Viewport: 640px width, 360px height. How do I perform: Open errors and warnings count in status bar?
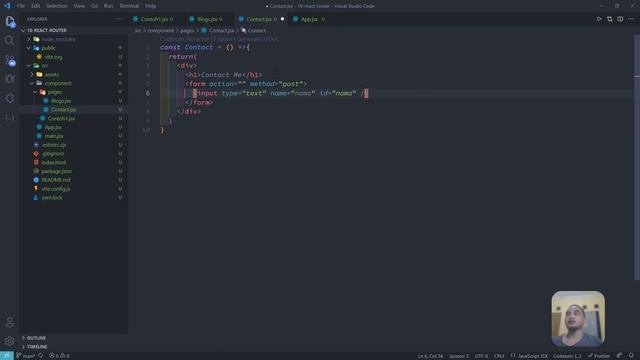pyautogui.click(x=59, y=356)
